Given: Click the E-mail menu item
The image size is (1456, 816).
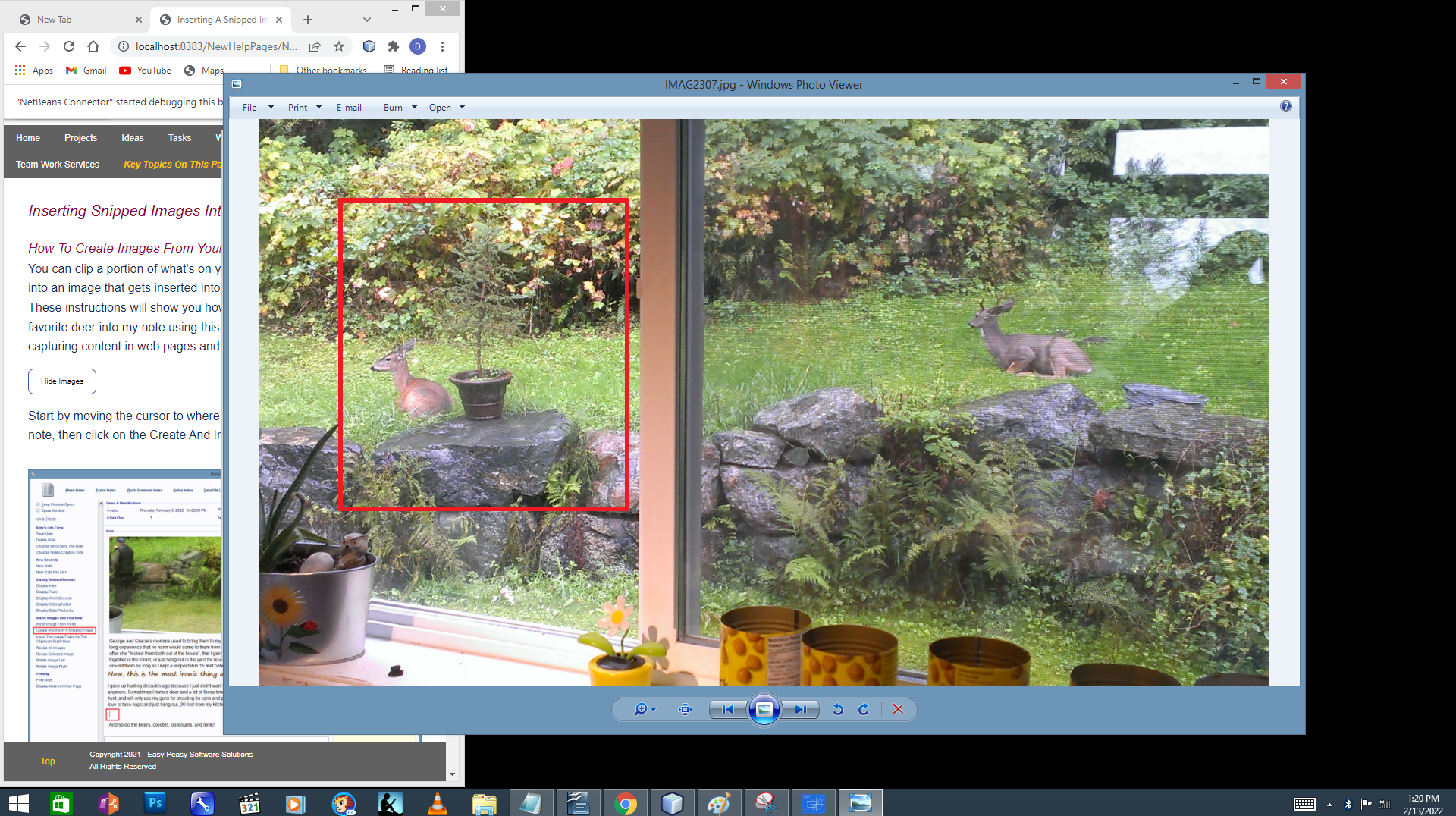Looking at the screenshot, I should point(349,108).
